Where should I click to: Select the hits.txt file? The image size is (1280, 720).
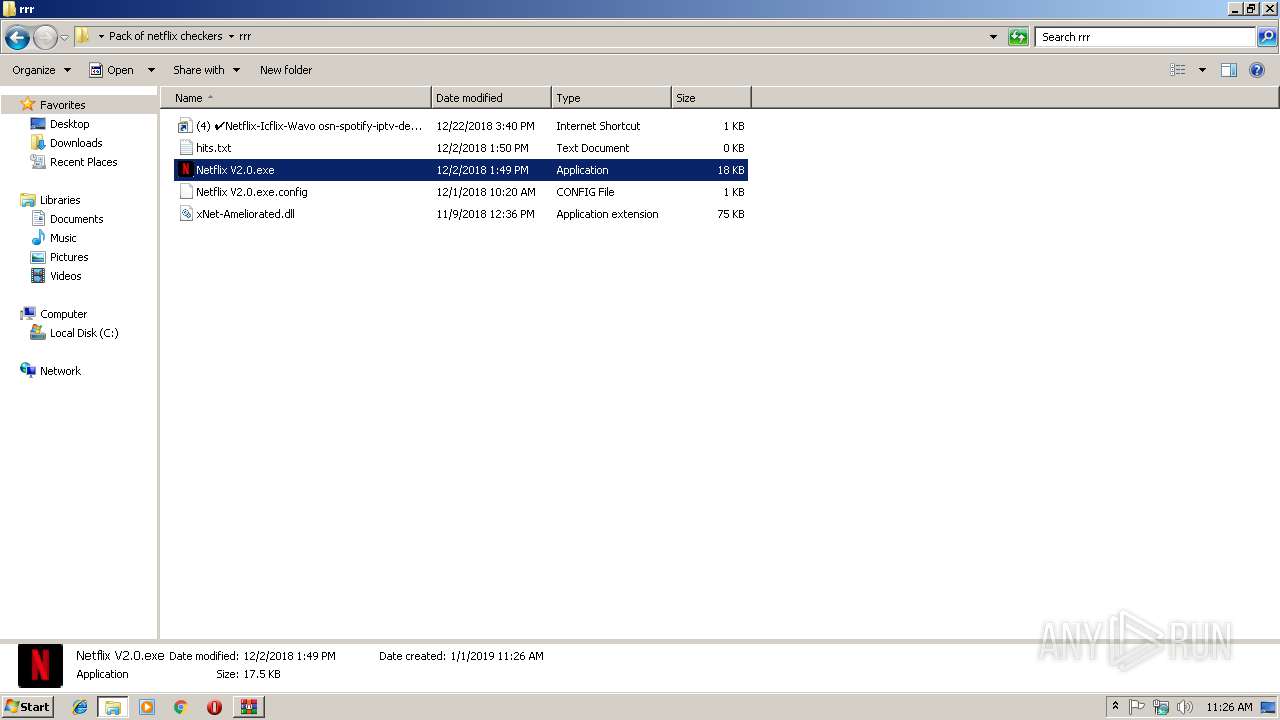(x=461, y=148)
